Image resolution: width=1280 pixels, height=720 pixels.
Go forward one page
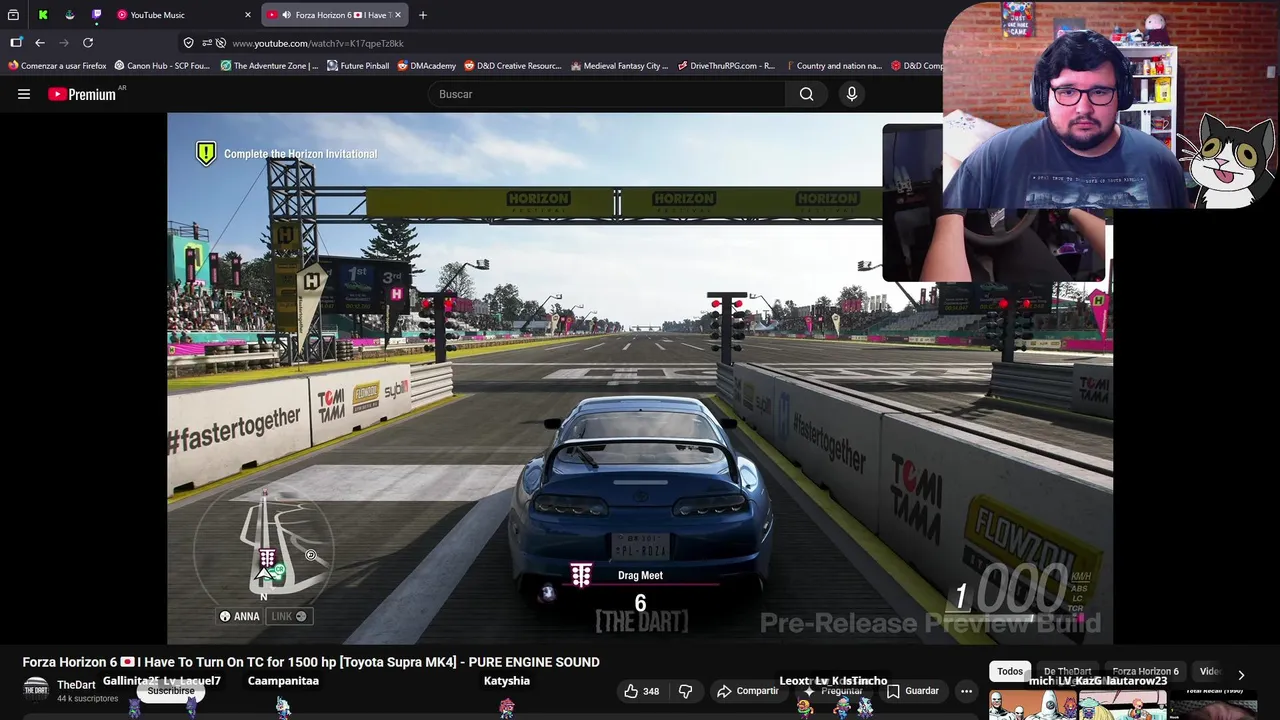[x=64, y=43]
